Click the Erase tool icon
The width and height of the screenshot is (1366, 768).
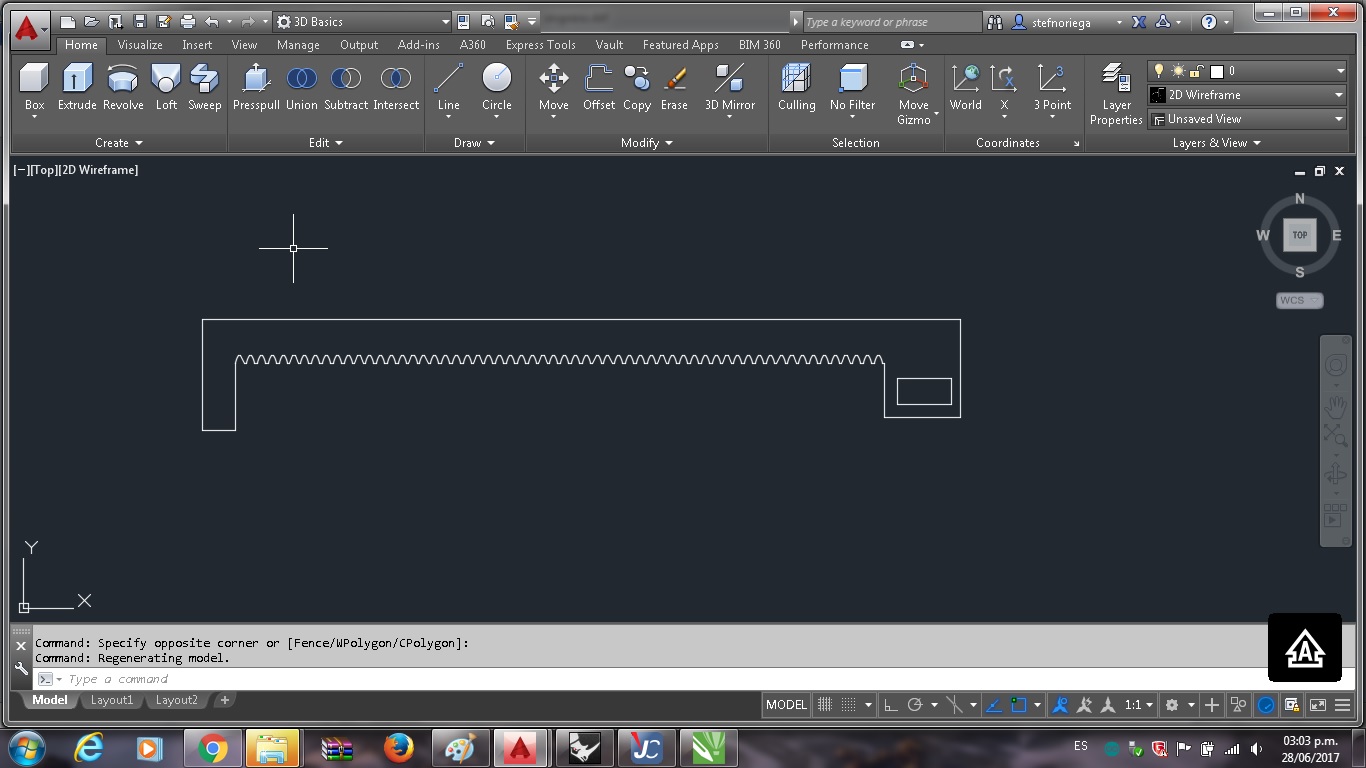(674, 88)
